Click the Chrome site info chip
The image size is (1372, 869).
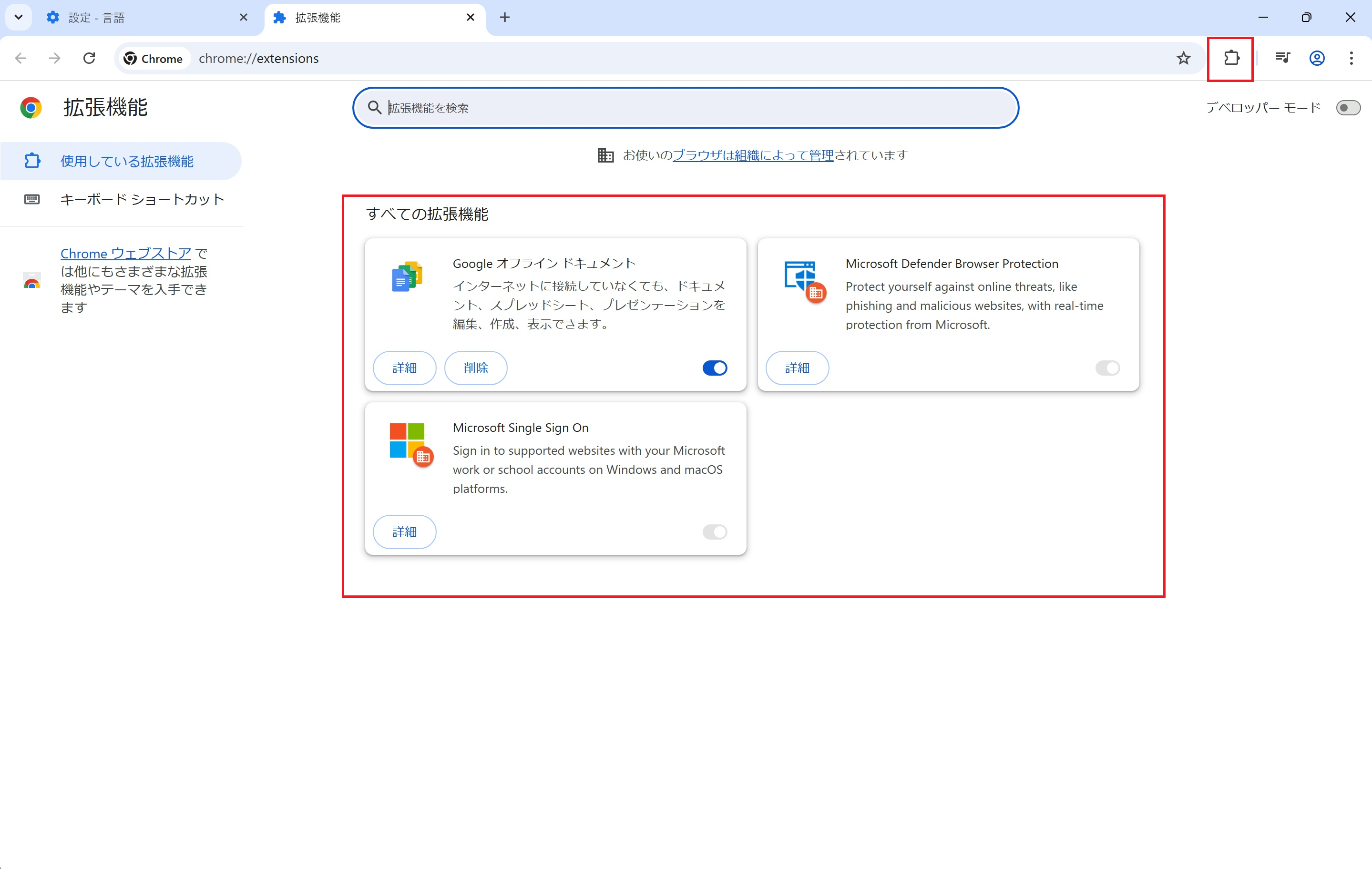tap(154, 58)
